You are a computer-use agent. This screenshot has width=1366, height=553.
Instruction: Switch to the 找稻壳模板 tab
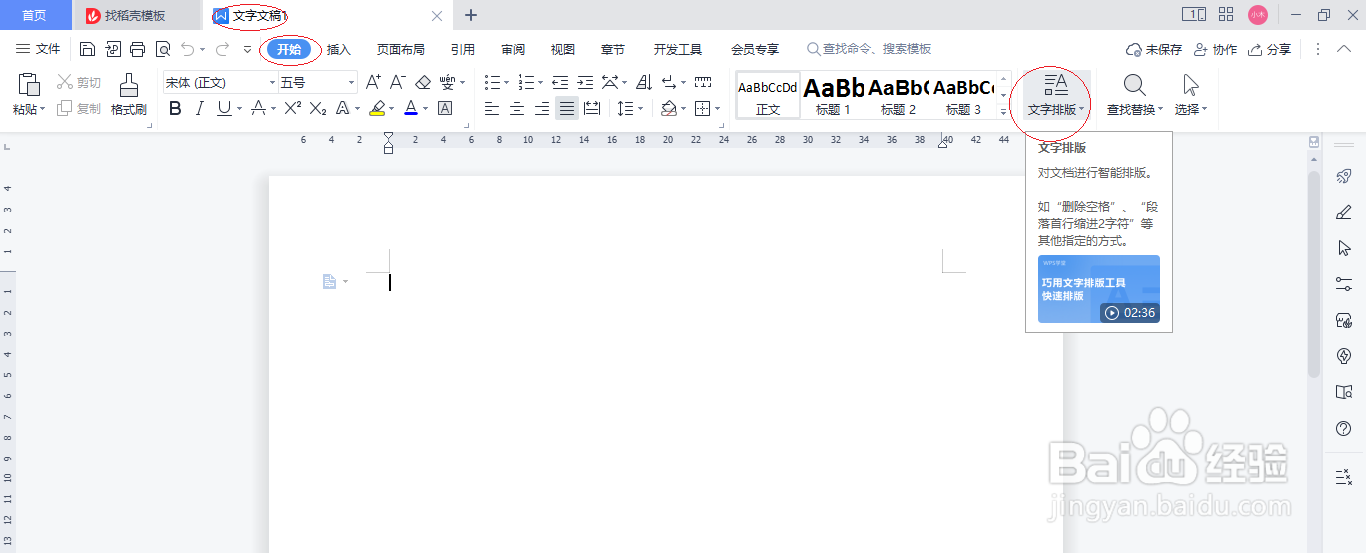tap(136, 15)
